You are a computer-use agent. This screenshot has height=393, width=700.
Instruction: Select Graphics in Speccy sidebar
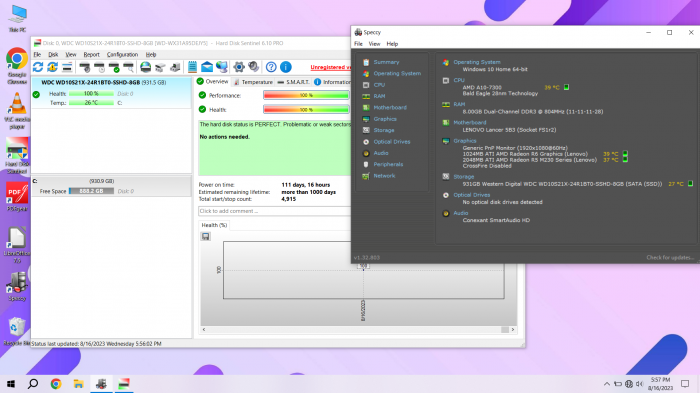(x=385, y=119)
